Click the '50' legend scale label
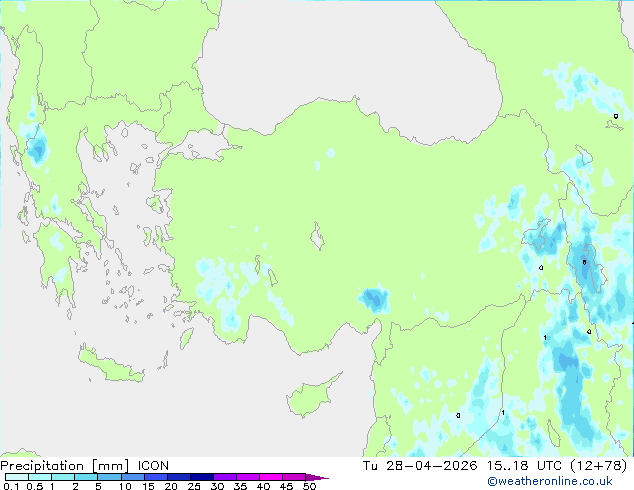Viewport: 634px width, 490px height. [x=309, y=486]
